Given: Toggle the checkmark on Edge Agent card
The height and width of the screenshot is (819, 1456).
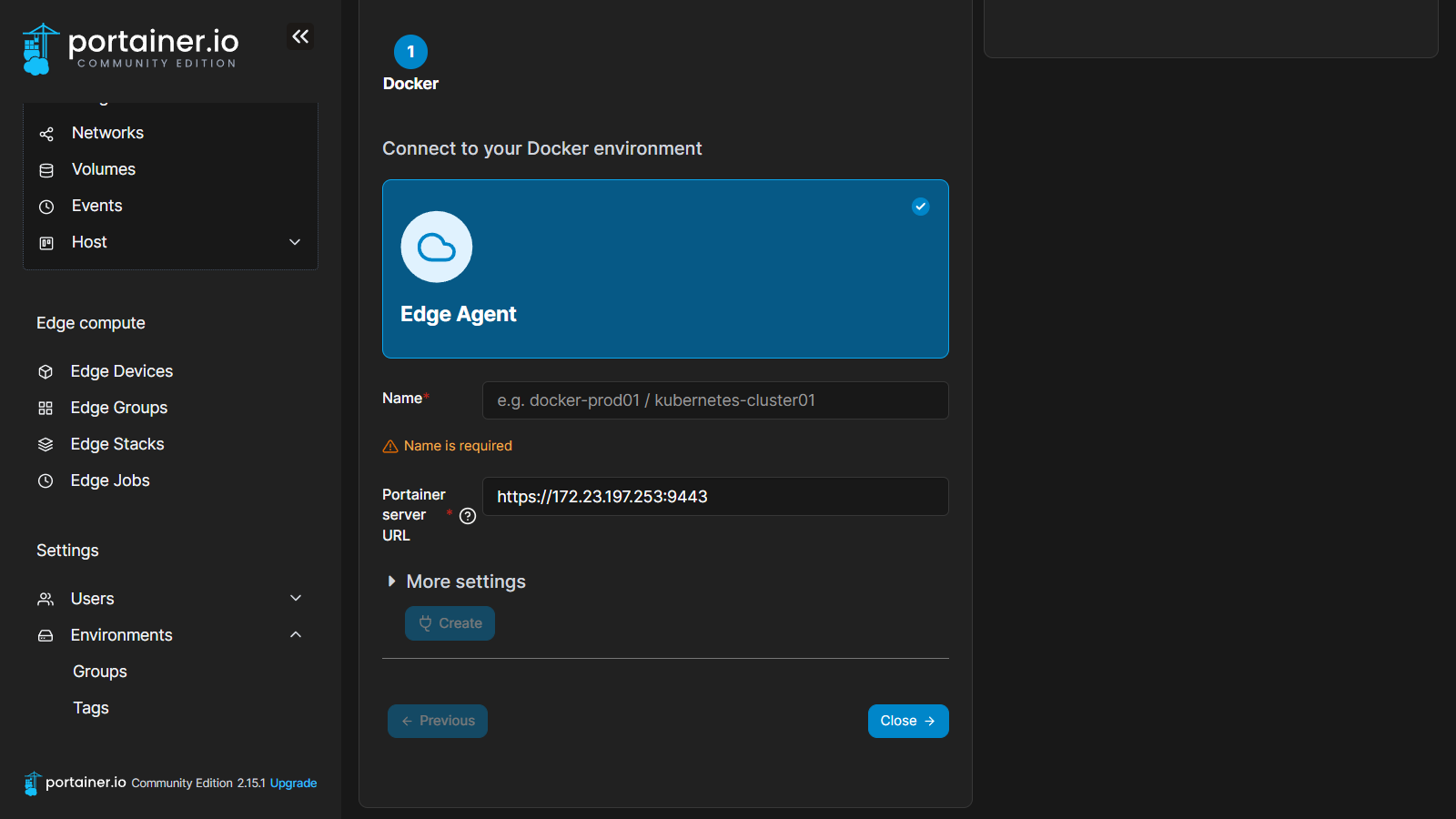Looking at the screenshot, I should [x=920, y=207].
